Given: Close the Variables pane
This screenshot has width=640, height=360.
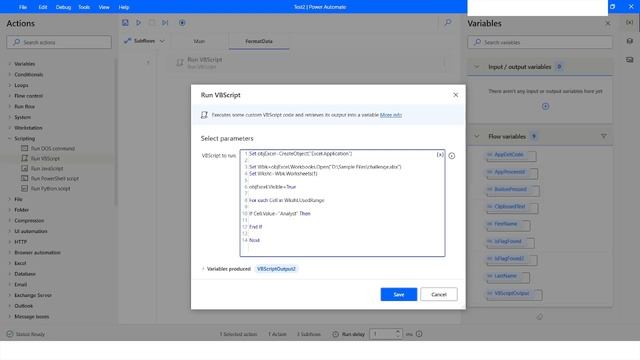Looking at the screenshot, I should (608, 23).
